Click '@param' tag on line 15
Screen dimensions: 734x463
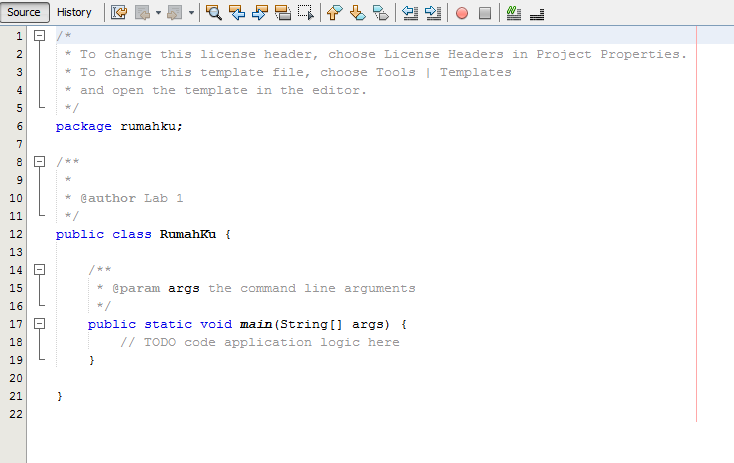[136, 288]
